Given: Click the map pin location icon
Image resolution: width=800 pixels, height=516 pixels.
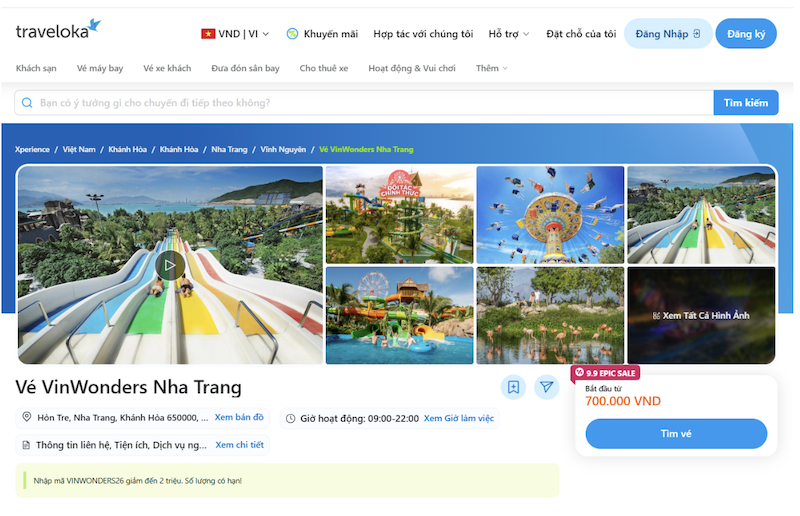Looking at the screenshot, I should (x=27, y=417).
